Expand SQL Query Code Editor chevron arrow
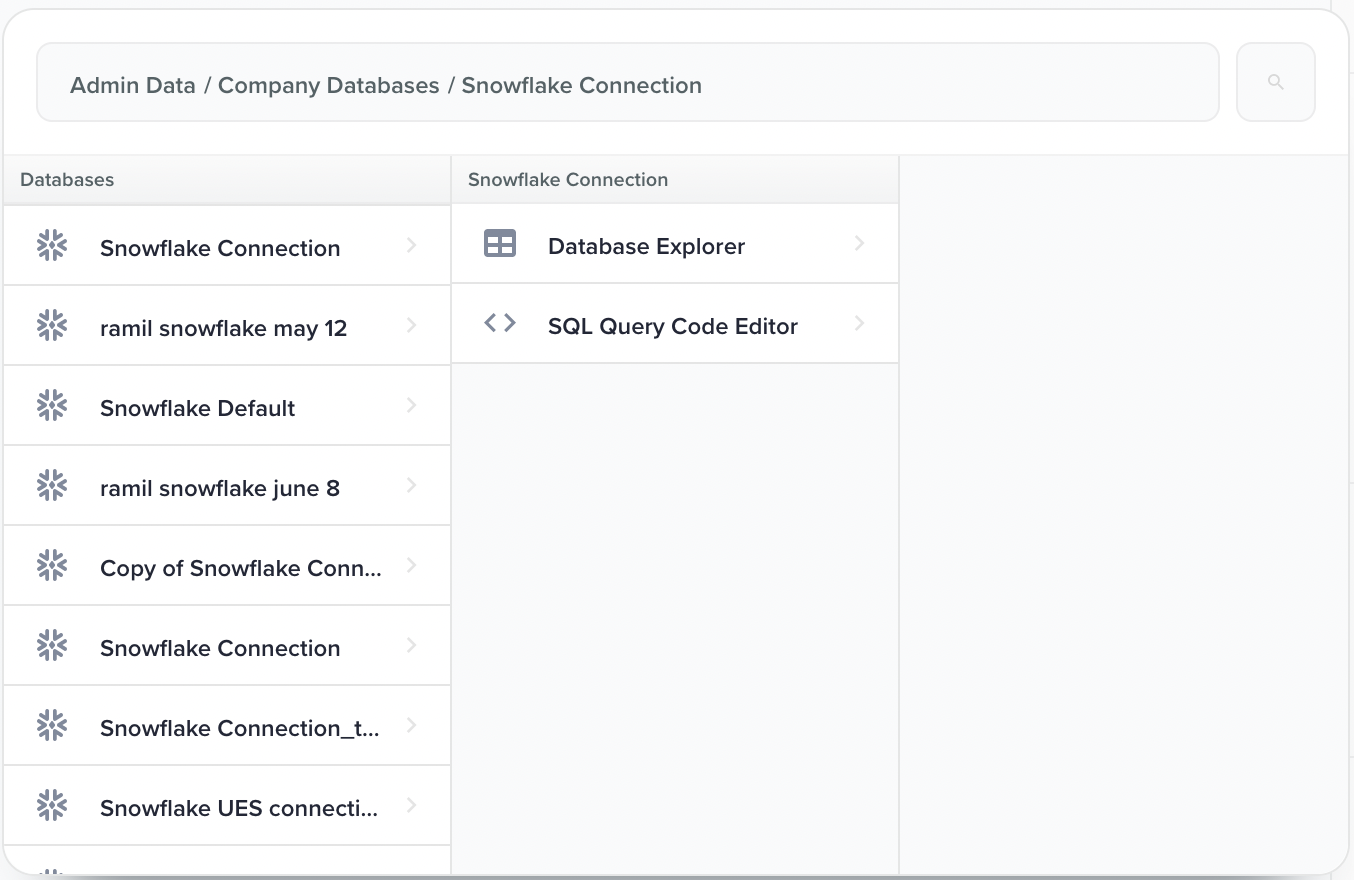 pyautogui.click(x=859, y=324)
